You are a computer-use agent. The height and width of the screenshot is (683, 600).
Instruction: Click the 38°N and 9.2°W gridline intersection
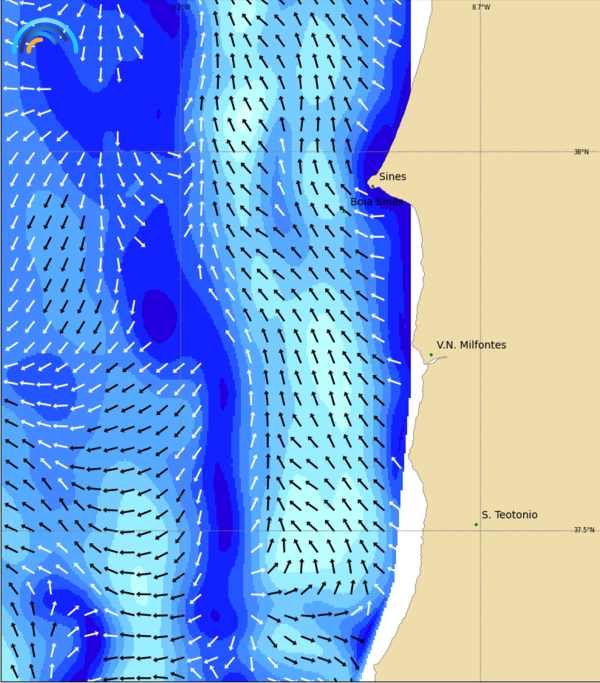(x=180, y=152)
